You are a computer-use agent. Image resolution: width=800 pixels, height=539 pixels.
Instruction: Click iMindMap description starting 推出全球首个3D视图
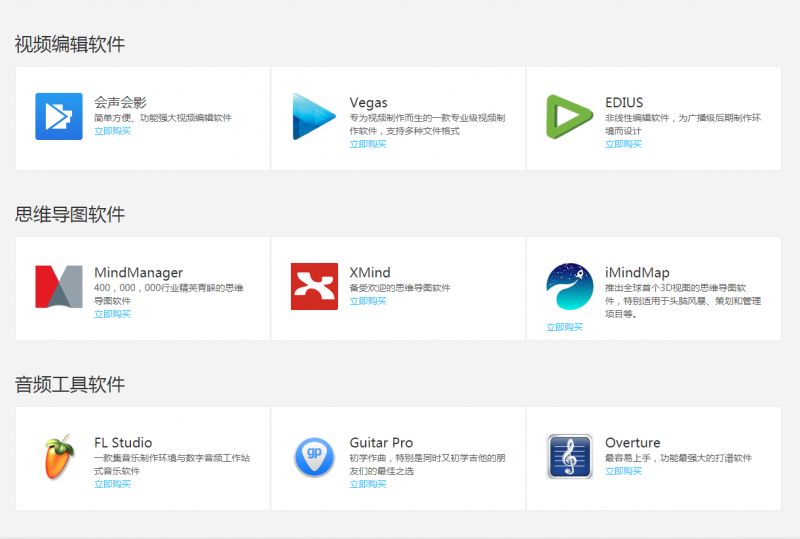[x=683, y=301]
